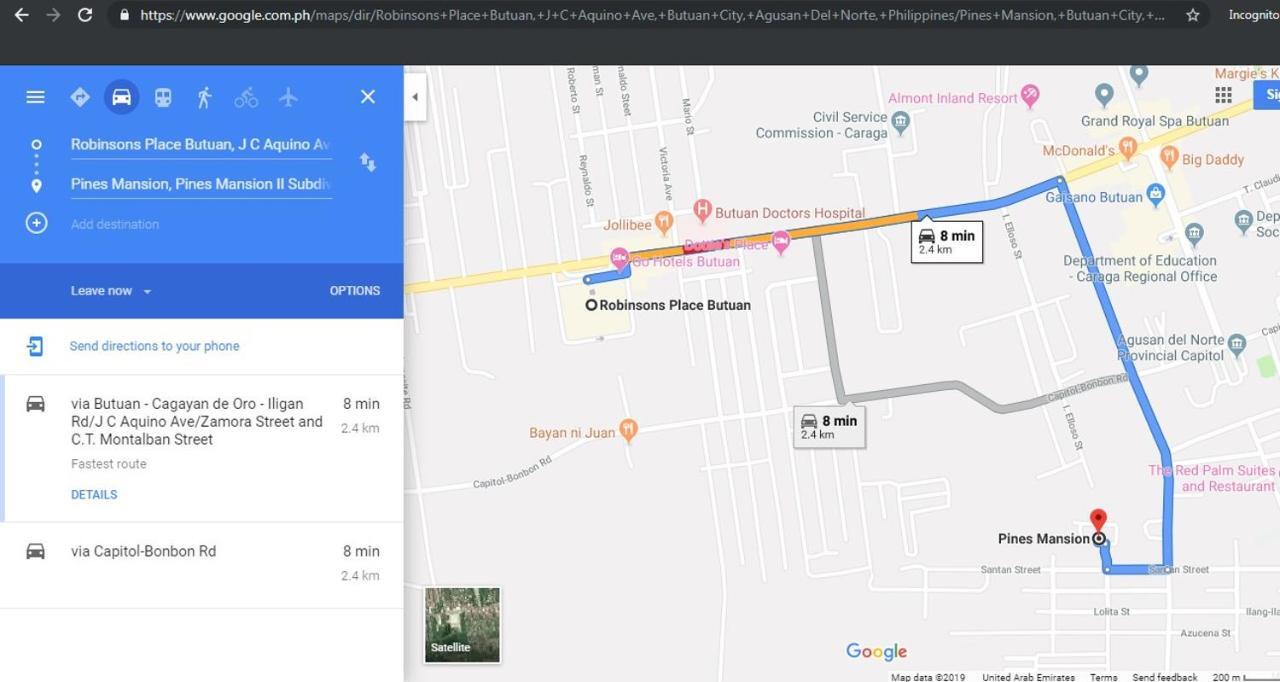Select walking travel mode icon
This screenshot has height=682, width=1280.
[x=205, y=97]
